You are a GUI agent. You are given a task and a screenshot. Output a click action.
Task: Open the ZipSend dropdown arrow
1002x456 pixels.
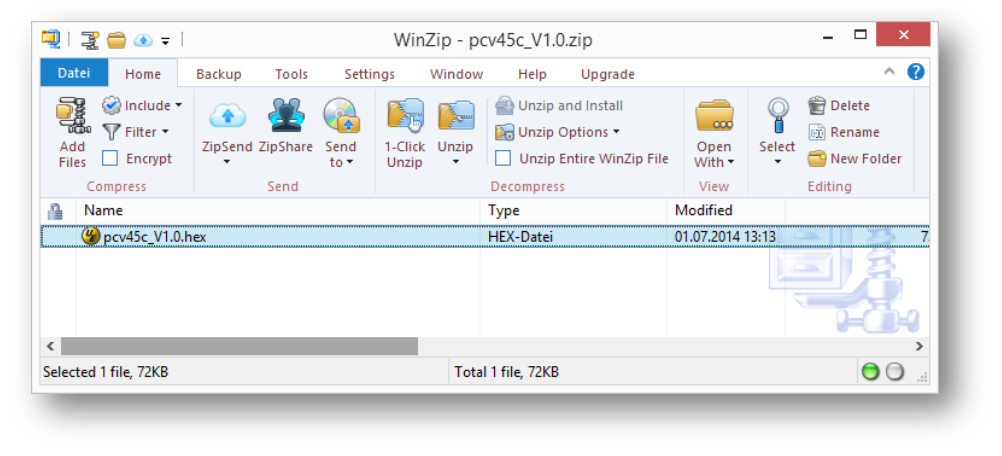click(227, 162)
